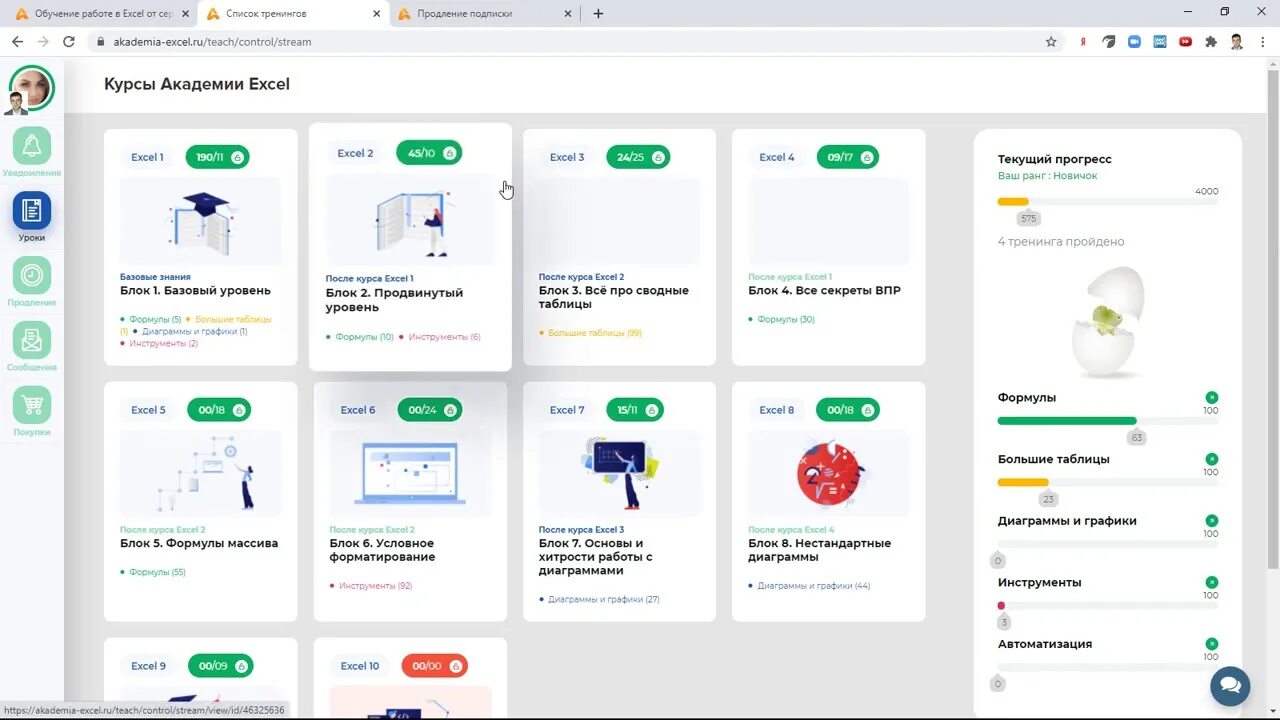The height and width of the screenshot is (720, 1280).
Task: Click the Excel 1 progress badge 190/11
Action: click(x=217, y=157)
